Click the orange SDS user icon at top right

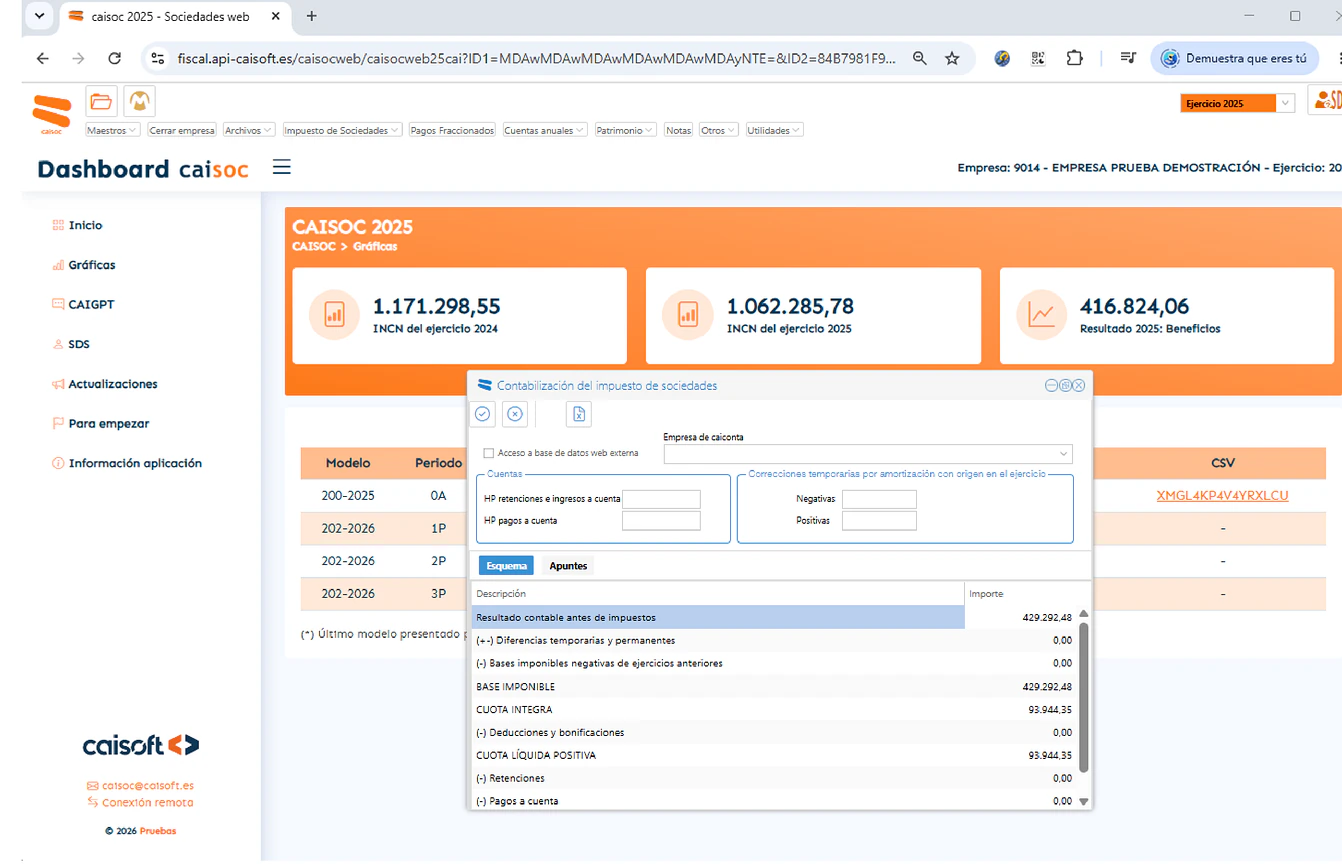point(1326,100)
